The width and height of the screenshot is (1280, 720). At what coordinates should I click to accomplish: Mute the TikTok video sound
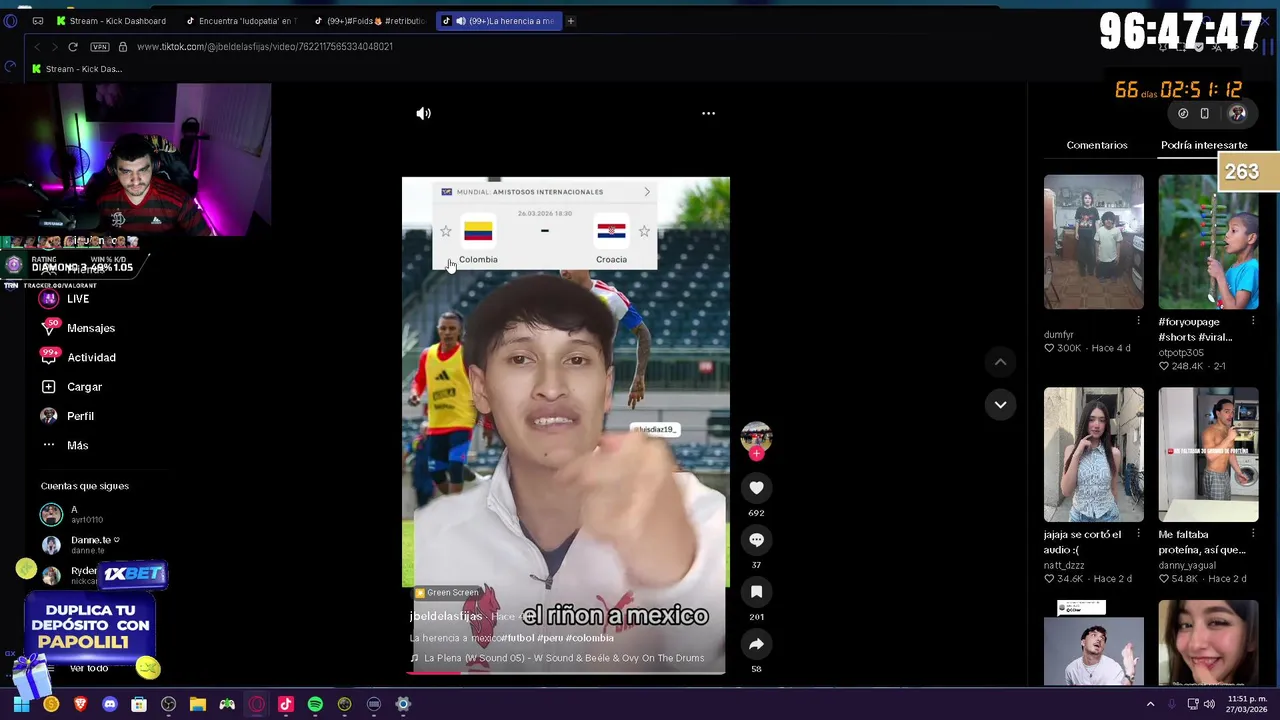pyautogui.click(x=423, y=114)
